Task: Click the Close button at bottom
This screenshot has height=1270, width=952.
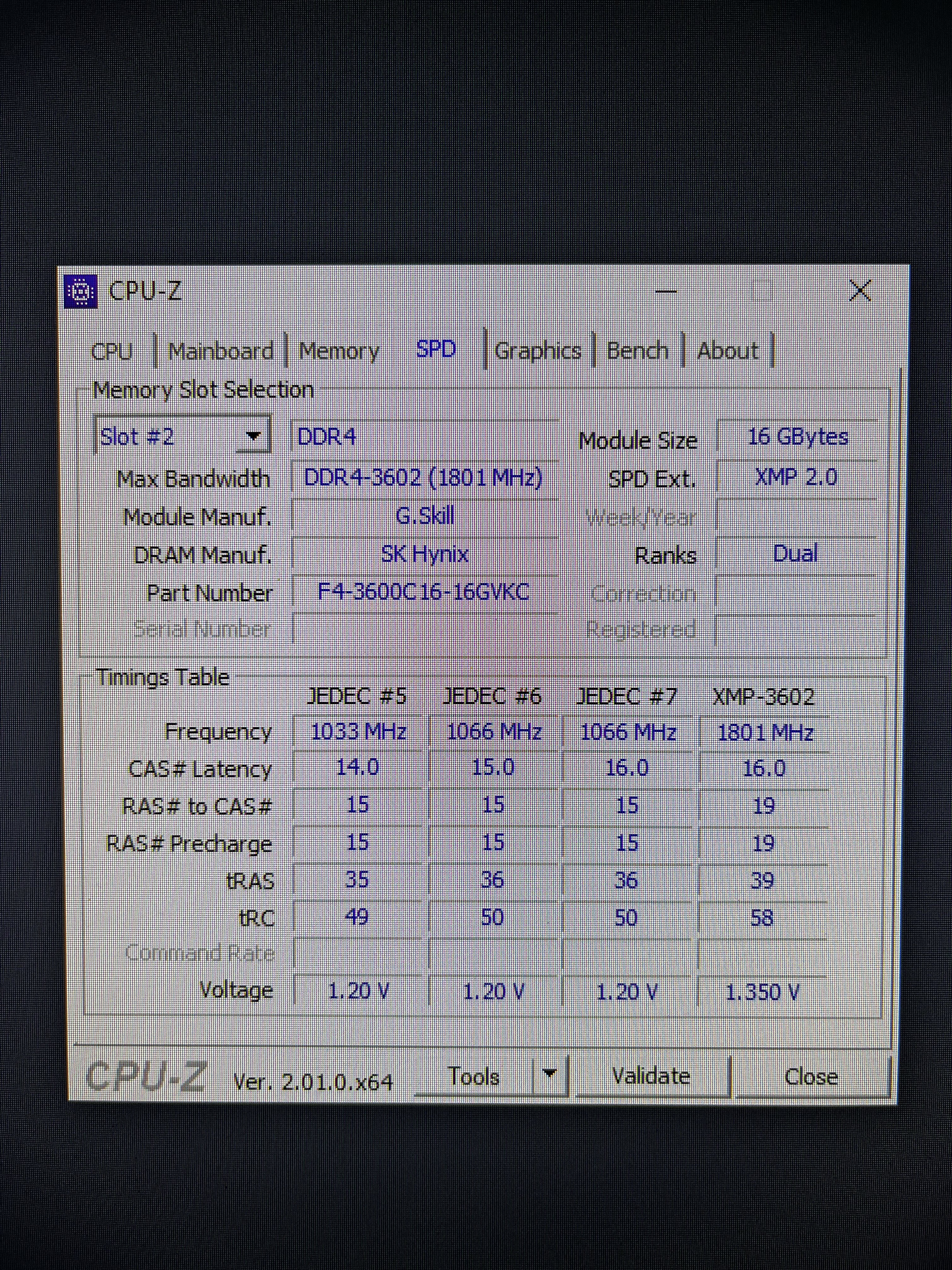Action: click(x=811, y=1077)
